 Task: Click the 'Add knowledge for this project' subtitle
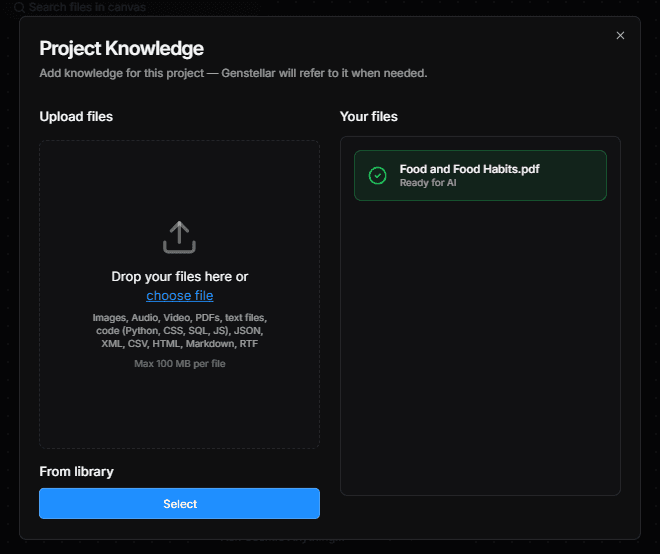point(233,73)
